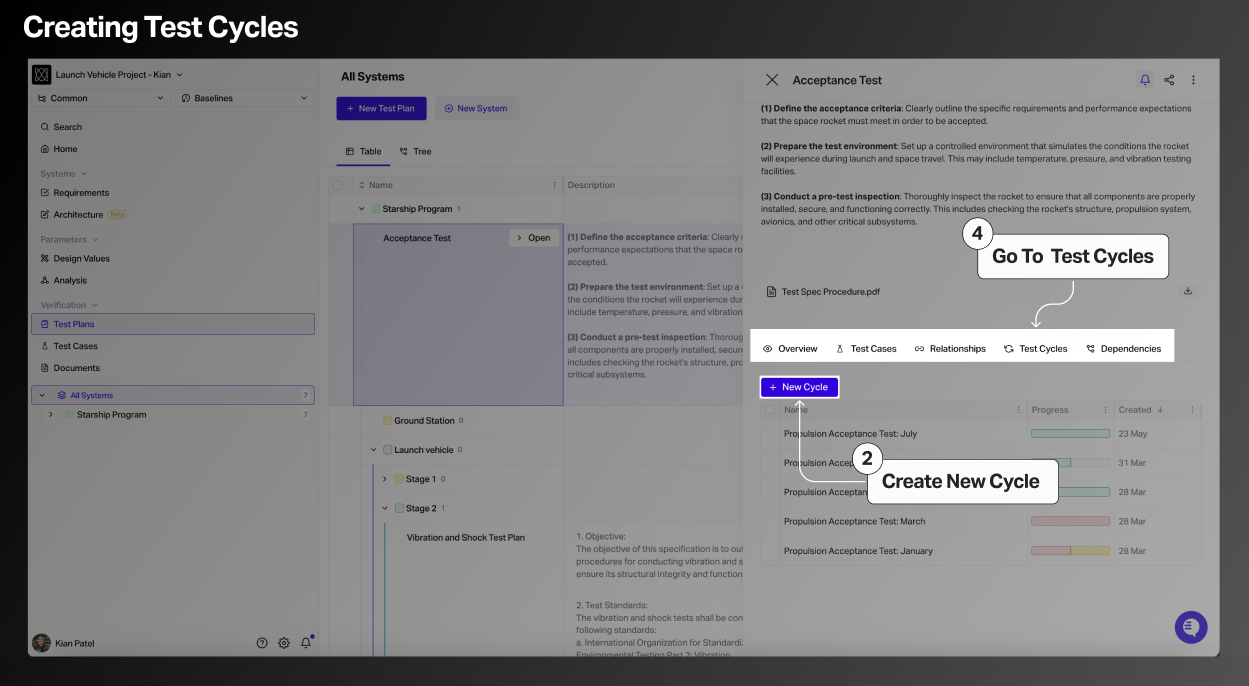Download the Test Spec Procedure.pdf file

click(x=1188, y=291)
